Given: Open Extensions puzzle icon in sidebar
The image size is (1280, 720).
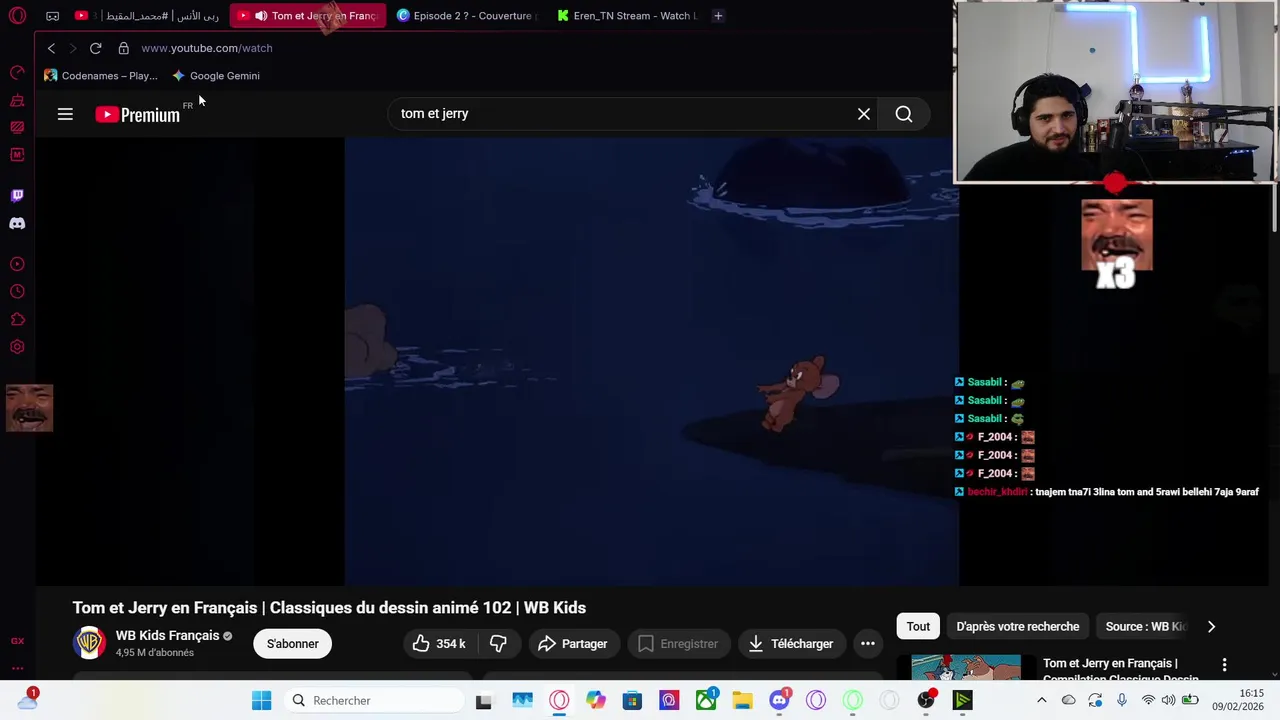Looking at the screenshot, I should pyautogui.click(x=17, y=320).
